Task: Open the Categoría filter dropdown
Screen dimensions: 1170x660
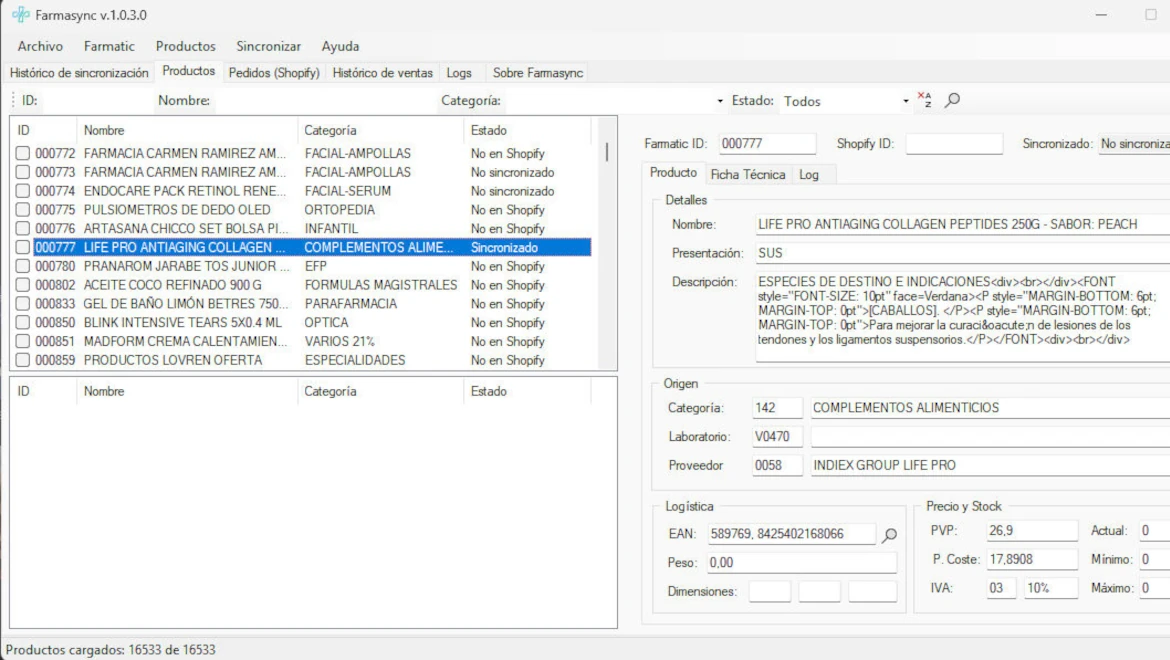Action: 719,101
